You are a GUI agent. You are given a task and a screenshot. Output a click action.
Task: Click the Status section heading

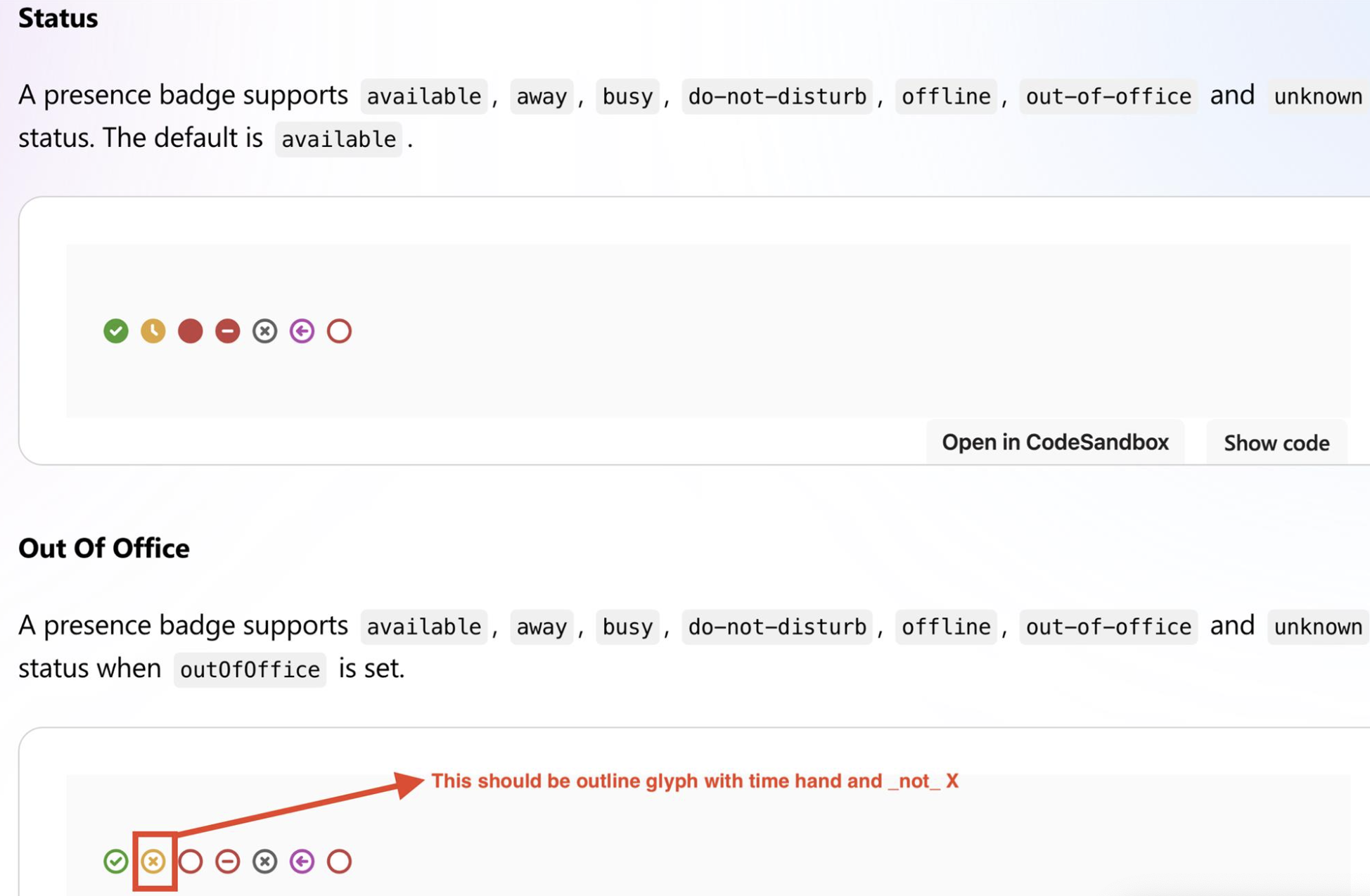point(58,18)
